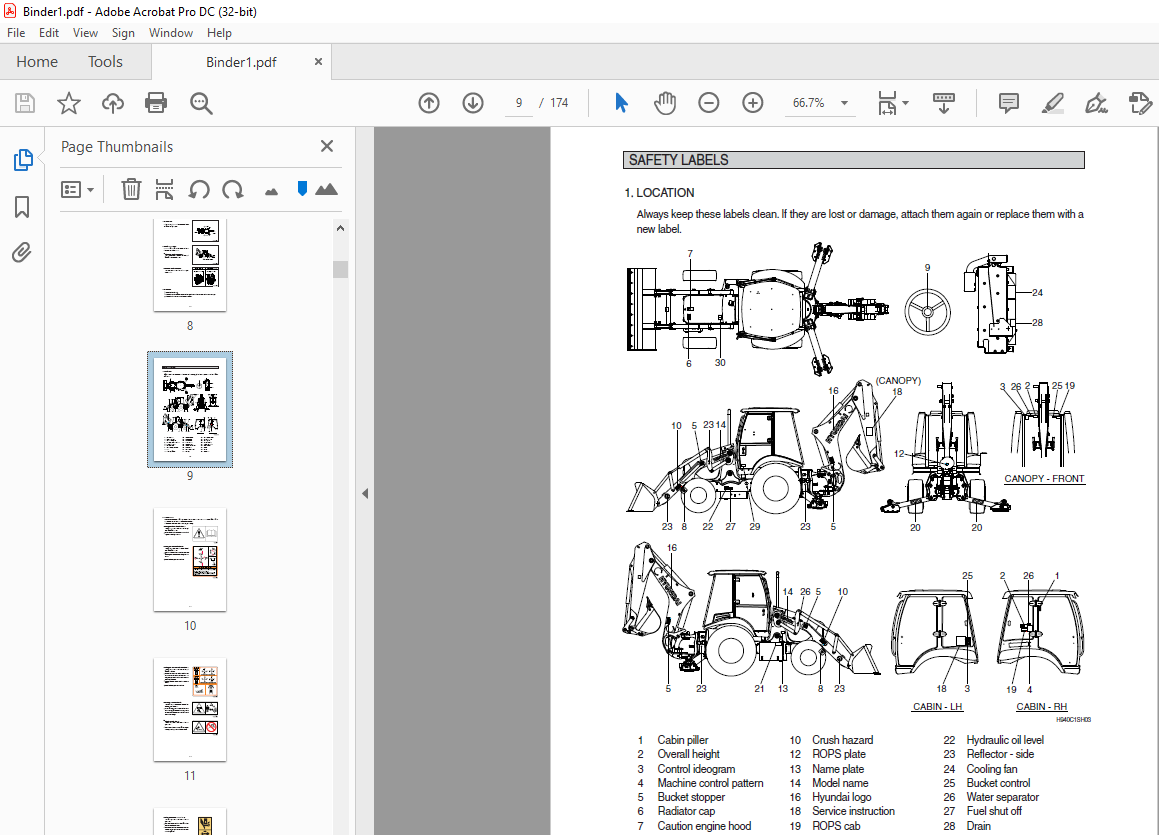The image size is (1159, 835).
Task: Click the fit-to-width page icon
Action: tap(887, 103)
